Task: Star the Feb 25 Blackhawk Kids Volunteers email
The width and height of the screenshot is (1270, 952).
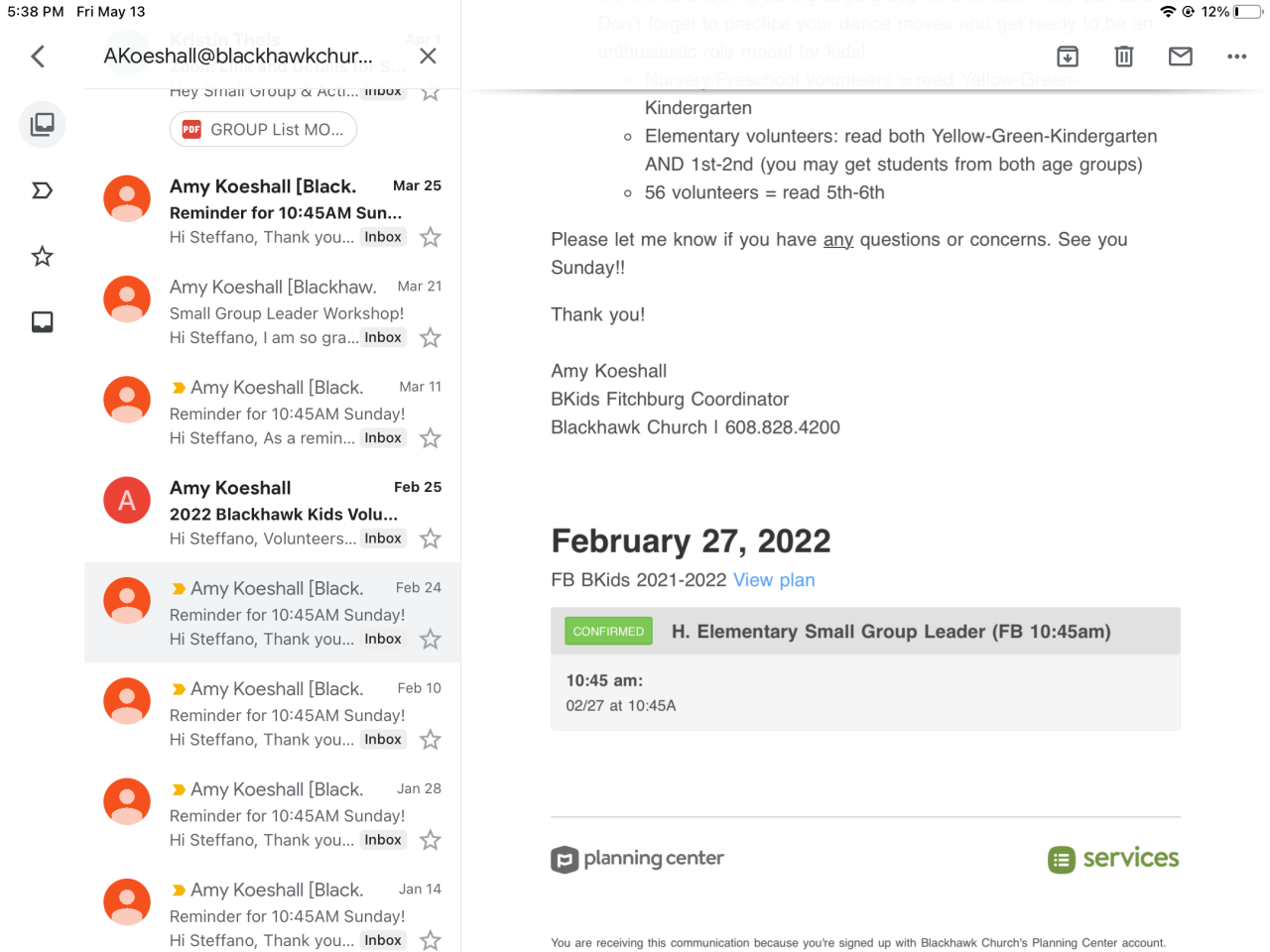Action: pyautogui.click(x=431, y=538)
